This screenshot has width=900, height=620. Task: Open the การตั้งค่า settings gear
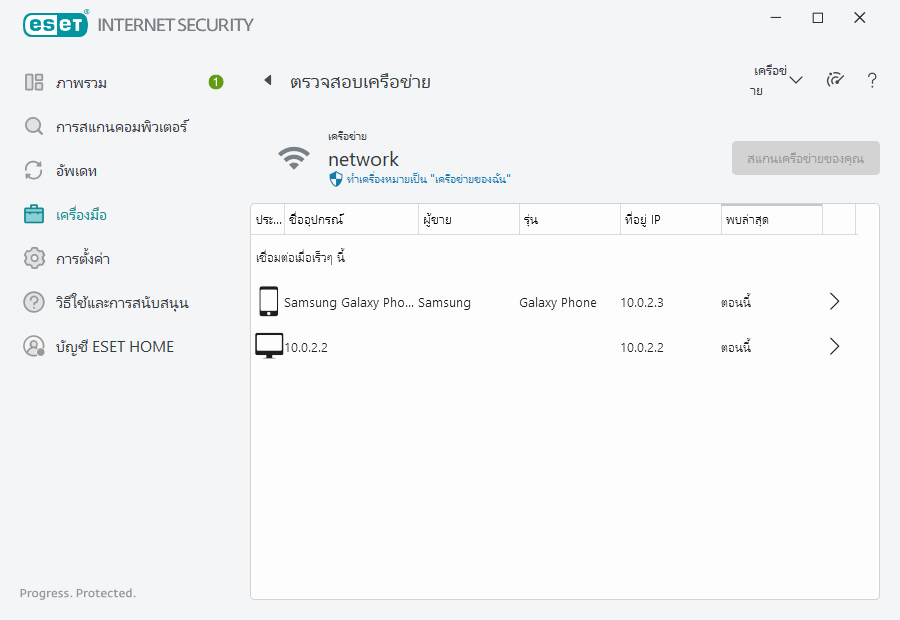pos(34,259)
